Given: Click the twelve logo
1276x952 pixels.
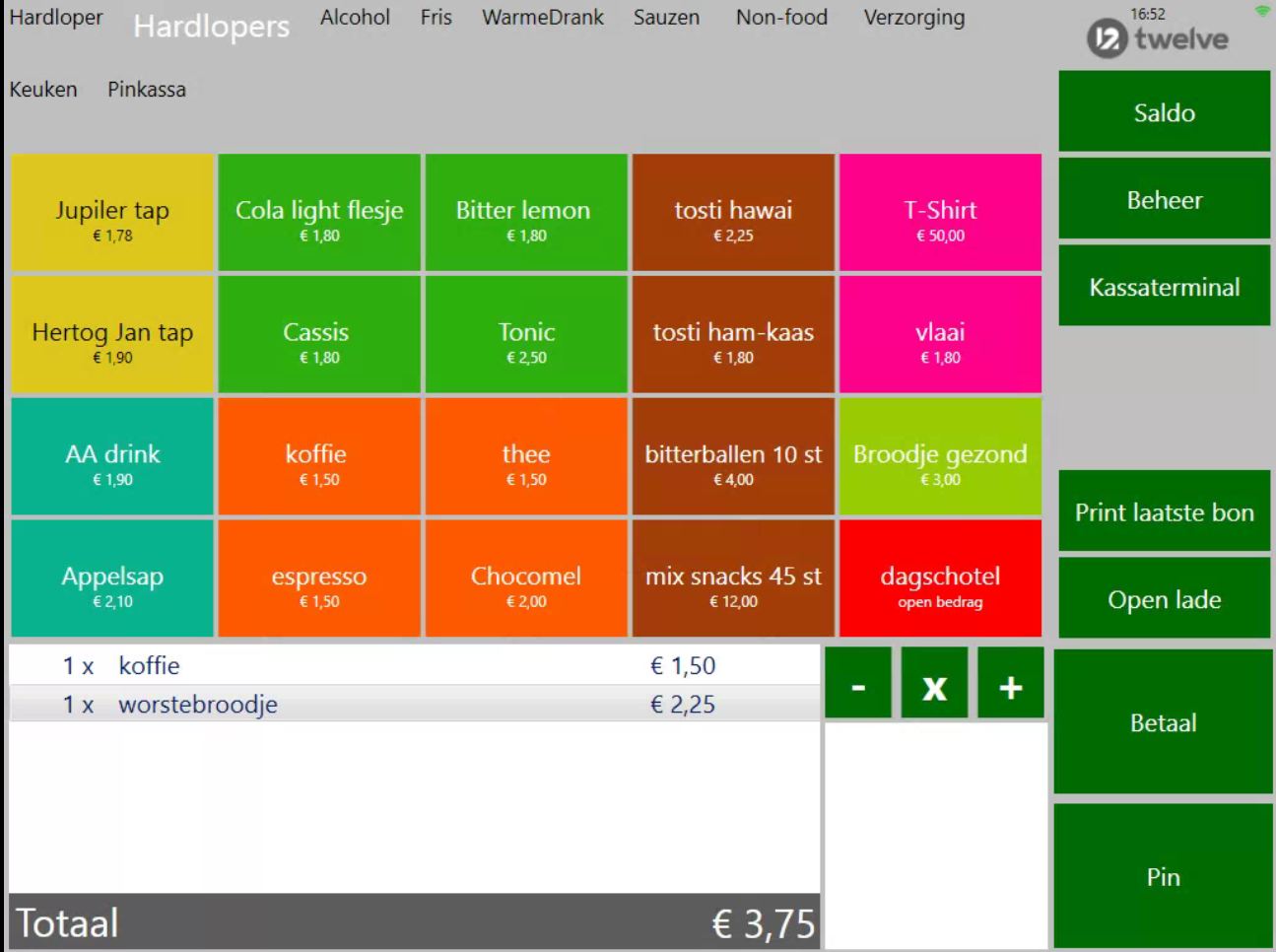Looking at the screenshot, I should click(x=1158, y=39).
